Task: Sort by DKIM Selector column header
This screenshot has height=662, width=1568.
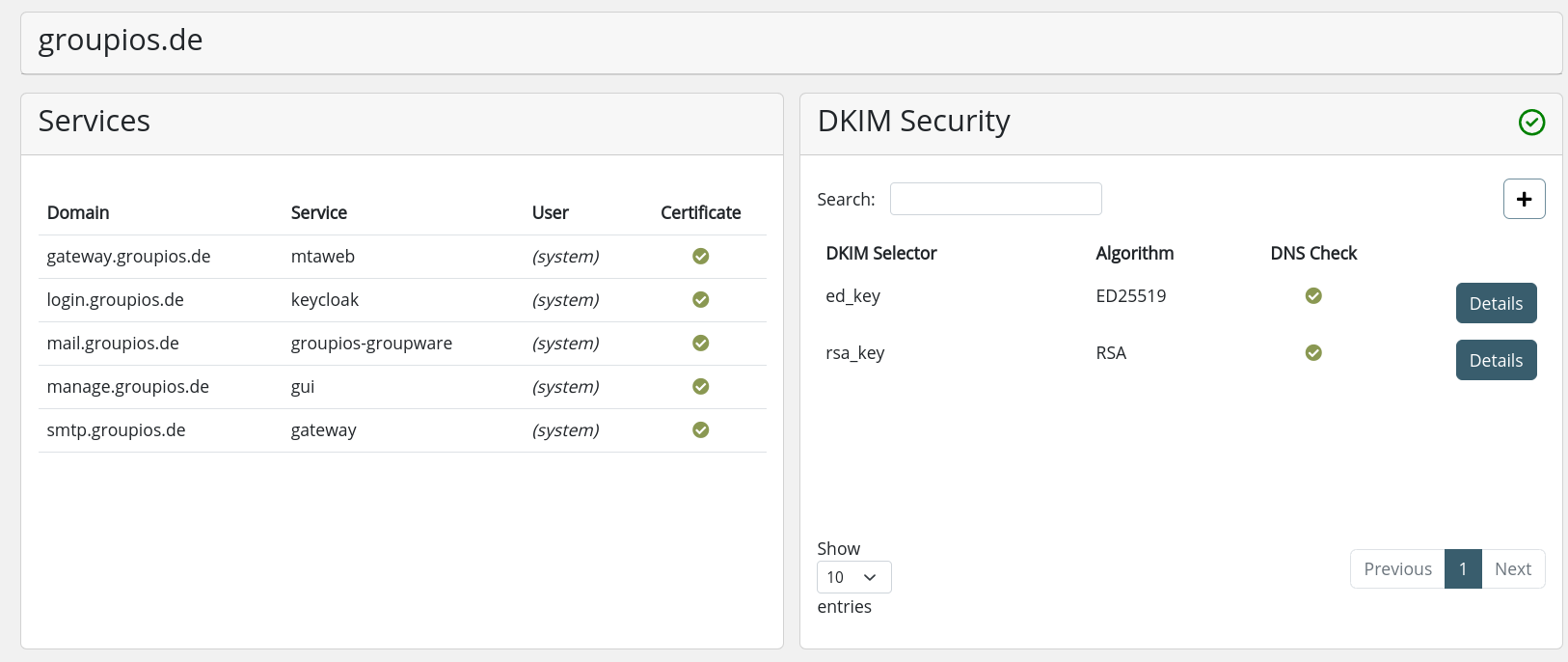Action: coord(881,253)
